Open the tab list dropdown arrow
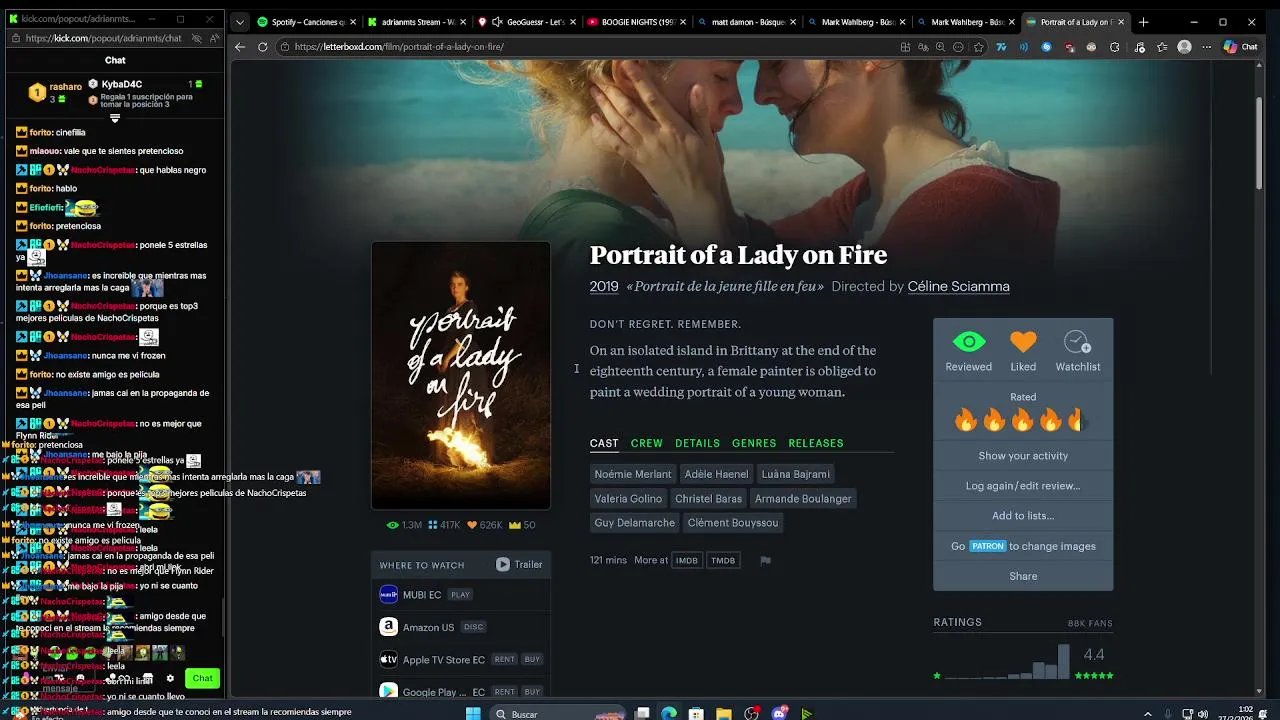Viewport: 1280px width, 720px height. click(239, 22)
